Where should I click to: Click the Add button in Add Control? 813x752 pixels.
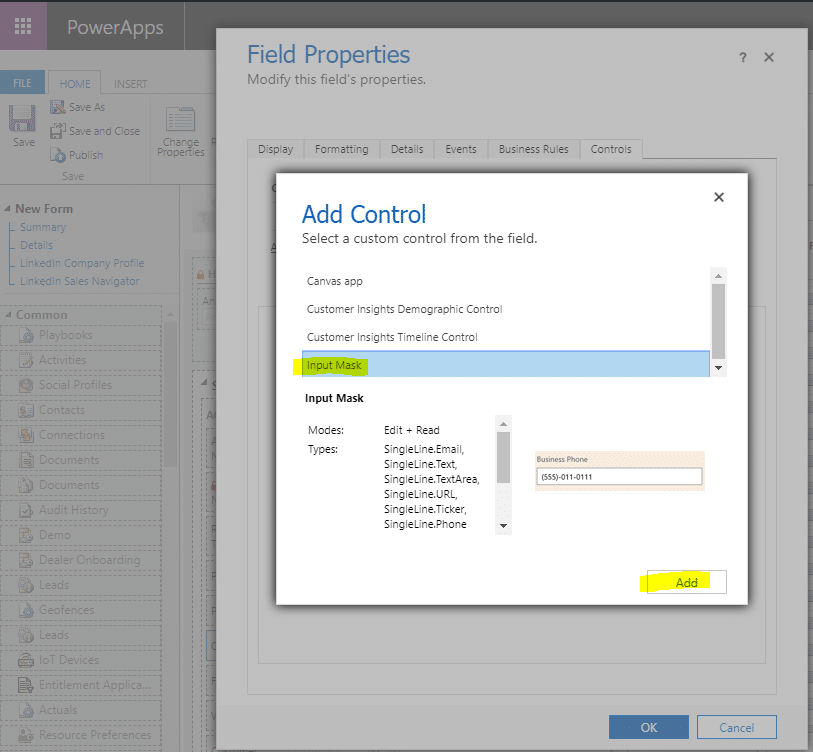[x=686, y=582]
